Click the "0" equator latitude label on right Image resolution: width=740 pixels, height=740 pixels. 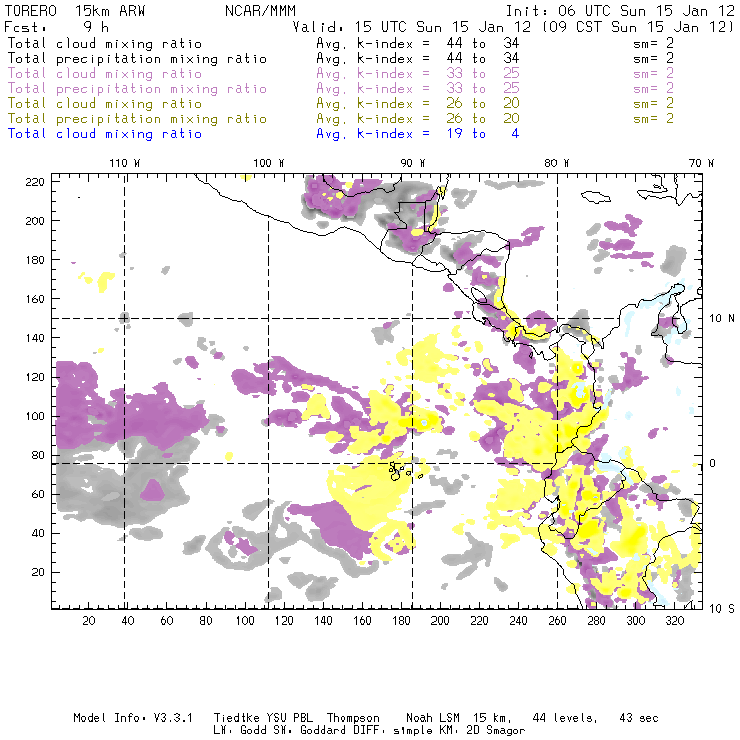(x=713, y=463)
